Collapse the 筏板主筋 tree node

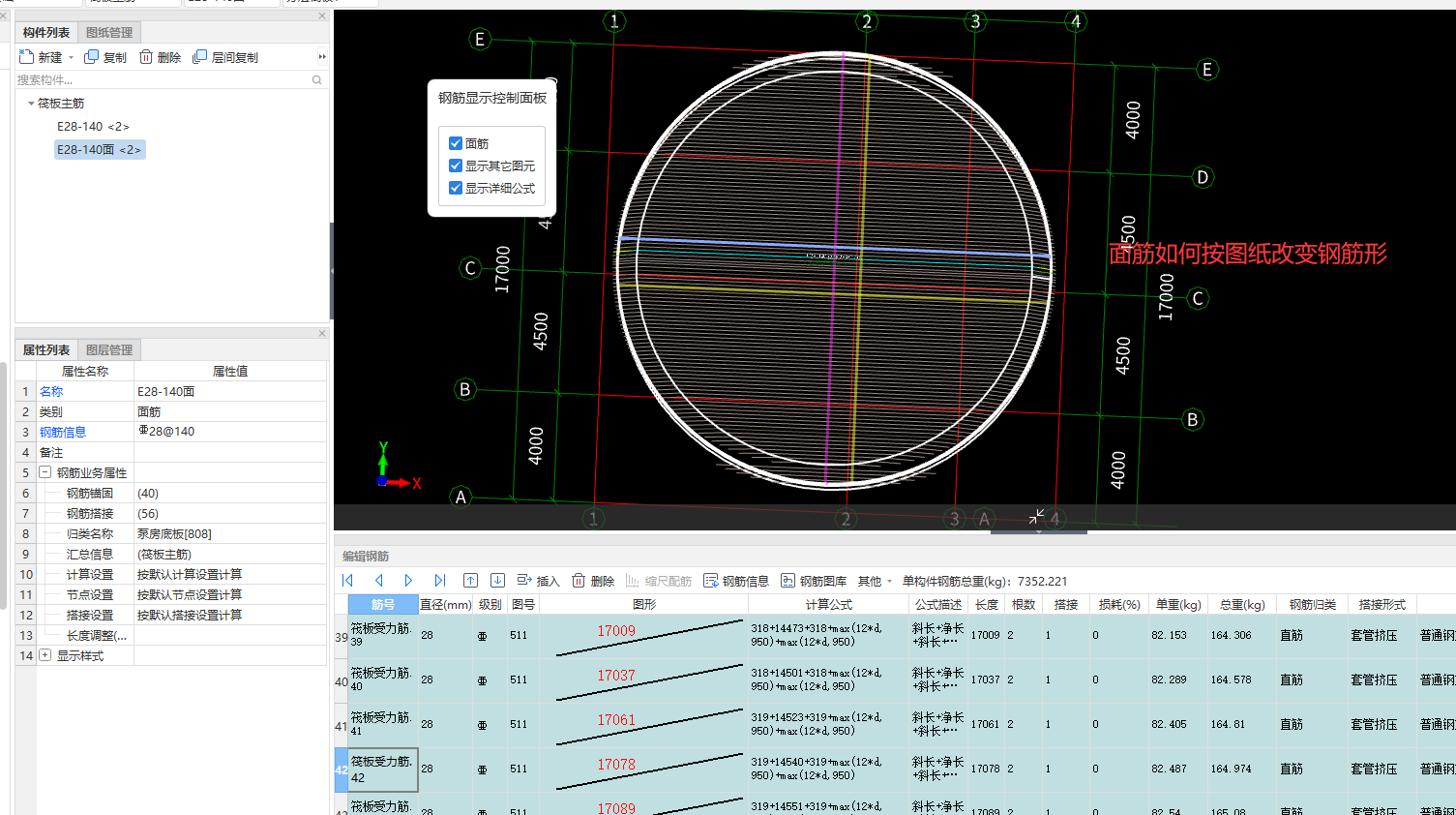click(x=31, y=104)
